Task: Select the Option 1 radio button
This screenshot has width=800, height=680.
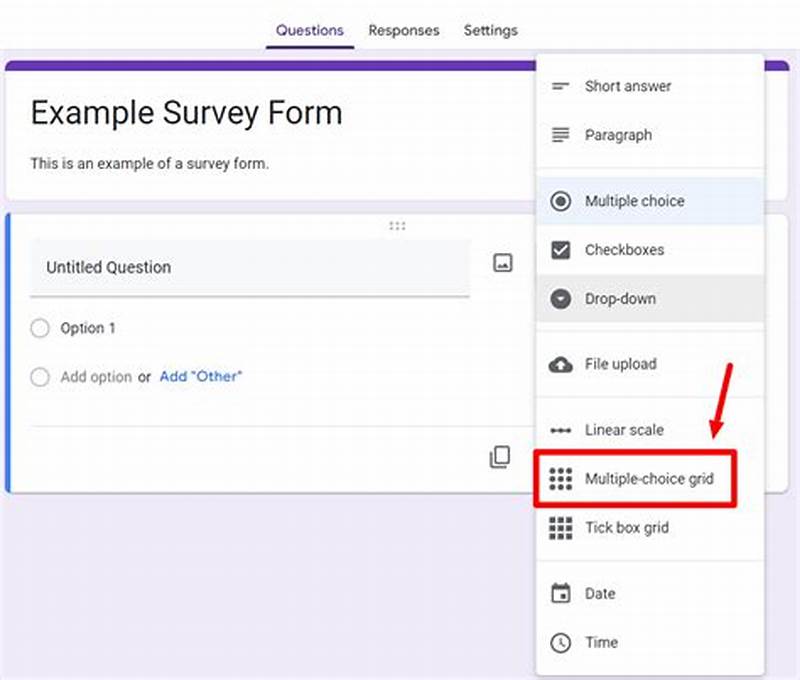Action: [40, 328]
